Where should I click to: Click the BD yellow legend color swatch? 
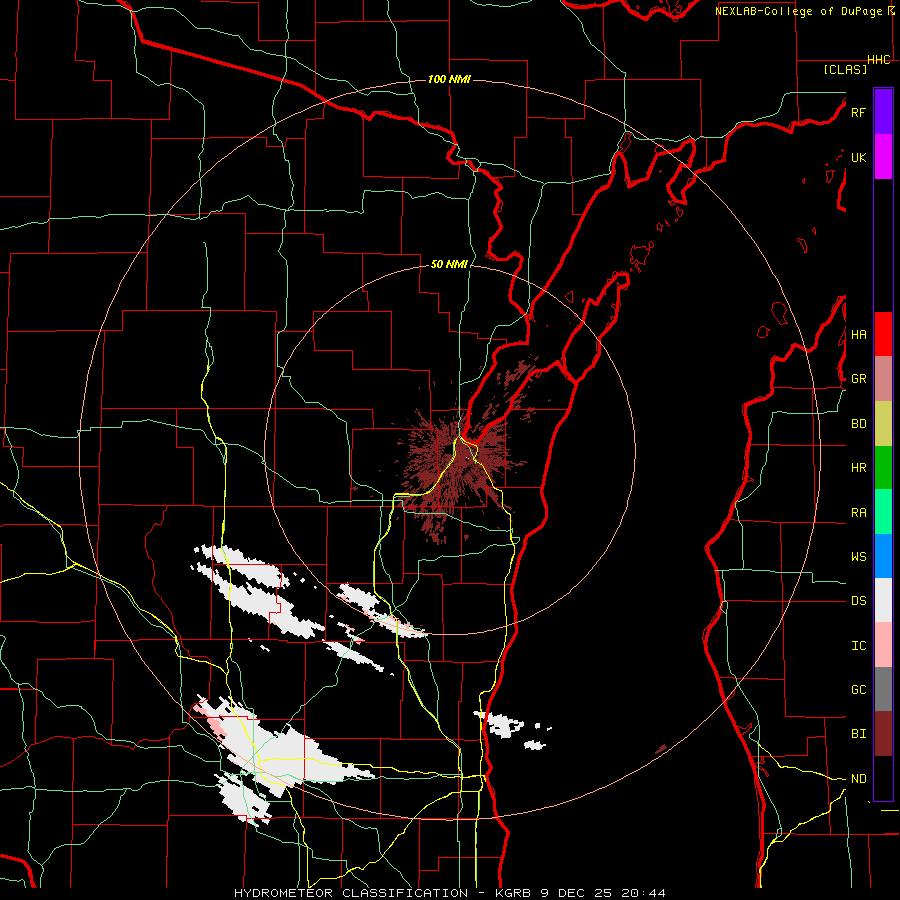[883, 424]
